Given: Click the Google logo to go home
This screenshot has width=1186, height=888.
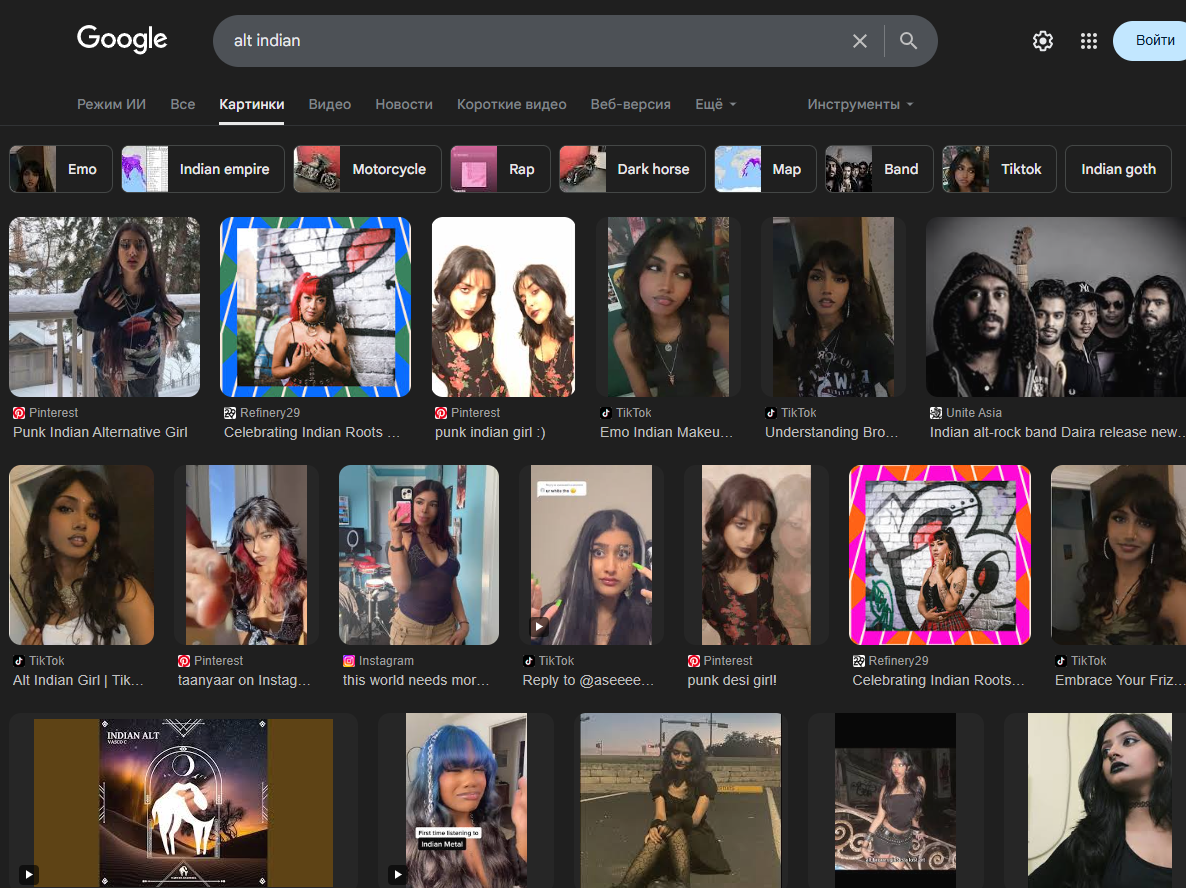Looking at the screenshot, I should pyautogui.click(x=122, y=40).
